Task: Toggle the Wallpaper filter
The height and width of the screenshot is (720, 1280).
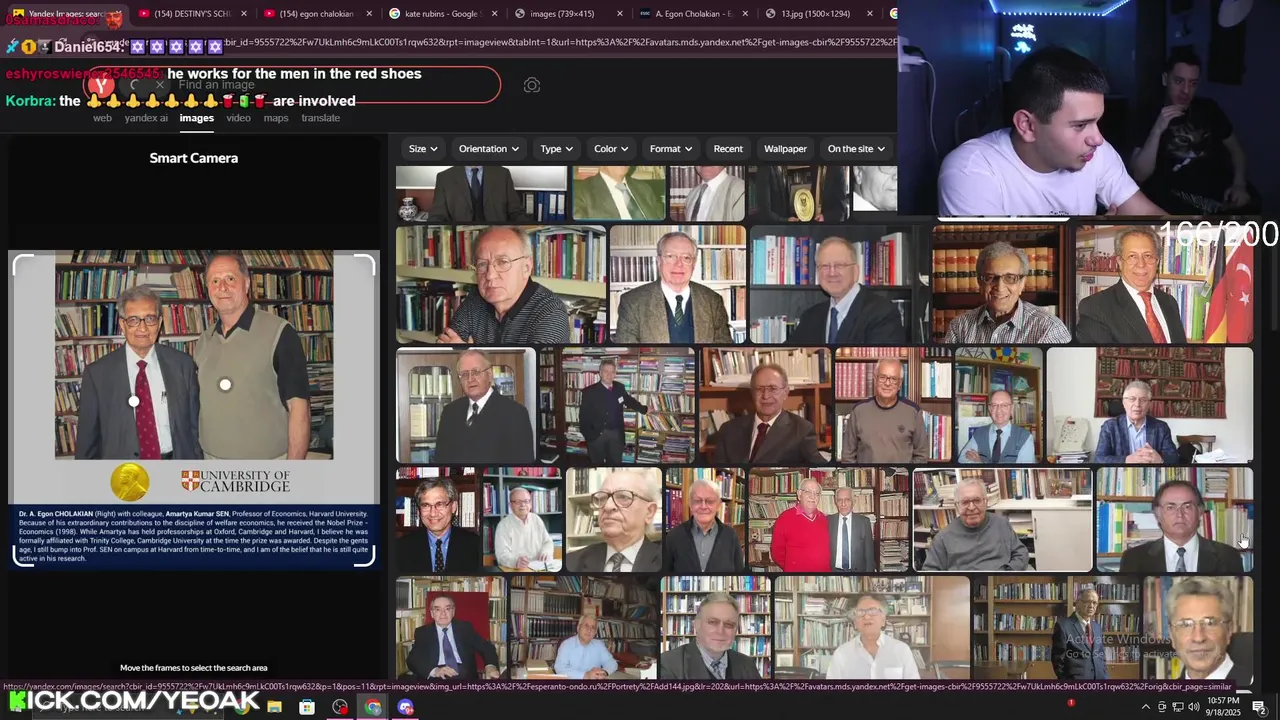Action: (785, 149)
